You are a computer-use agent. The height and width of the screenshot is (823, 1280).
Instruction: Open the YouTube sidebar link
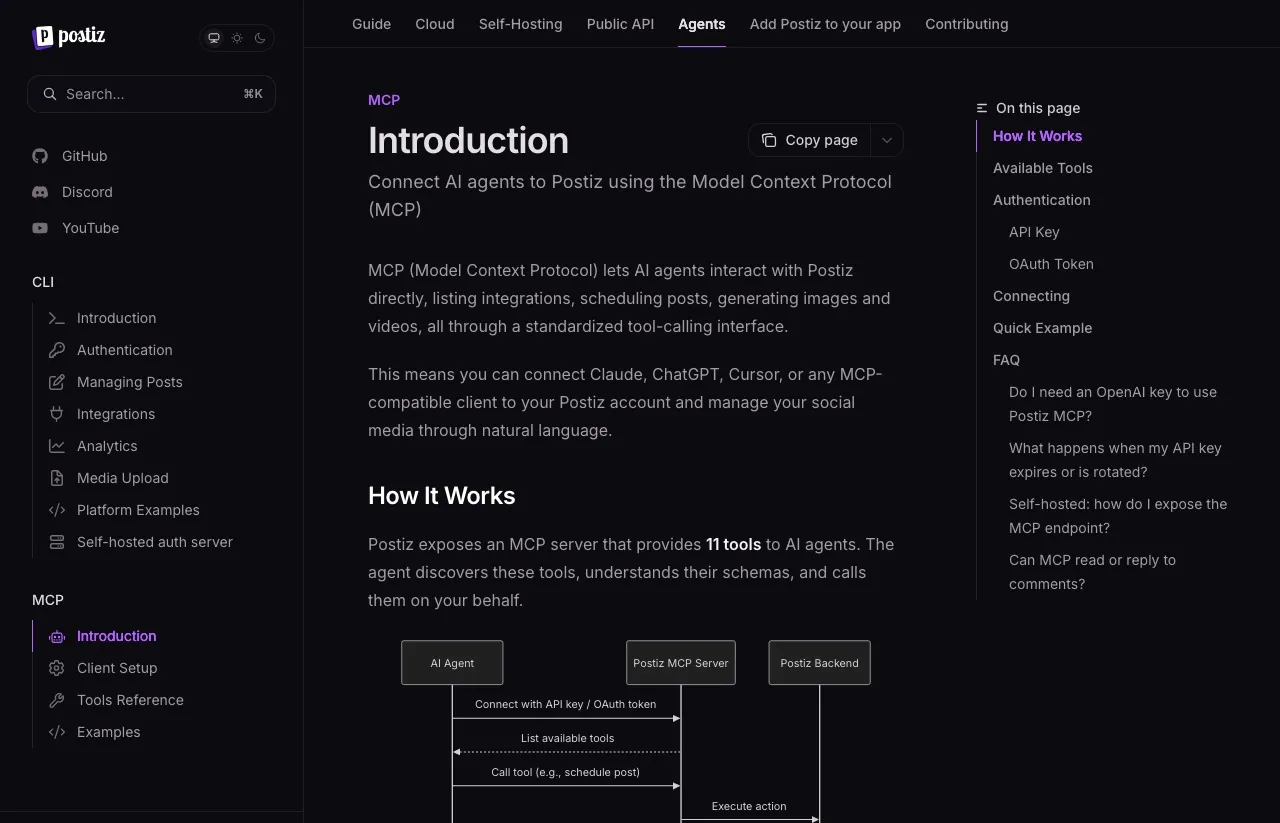click(x=76, y=228)
